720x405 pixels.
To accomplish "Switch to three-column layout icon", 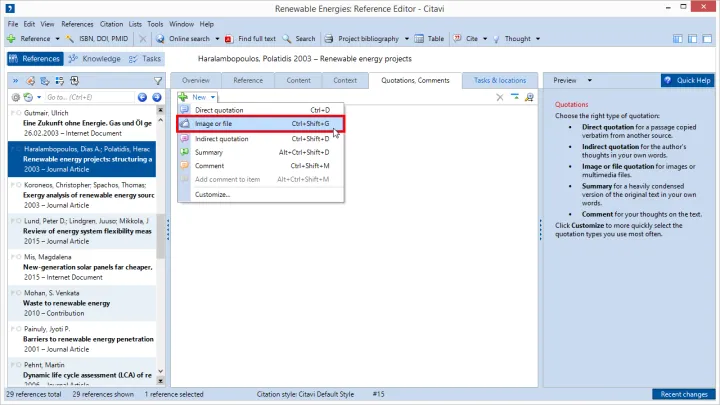I will point(677,39).
